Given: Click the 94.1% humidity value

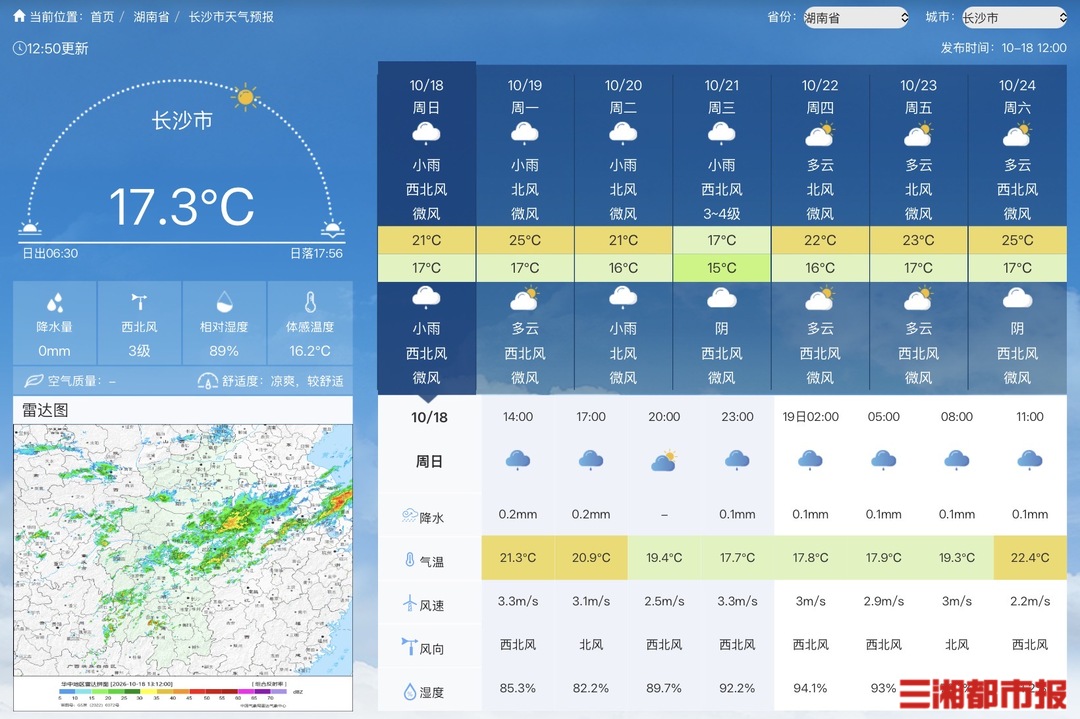Looking at the screenshot, I should pos(810,688).
